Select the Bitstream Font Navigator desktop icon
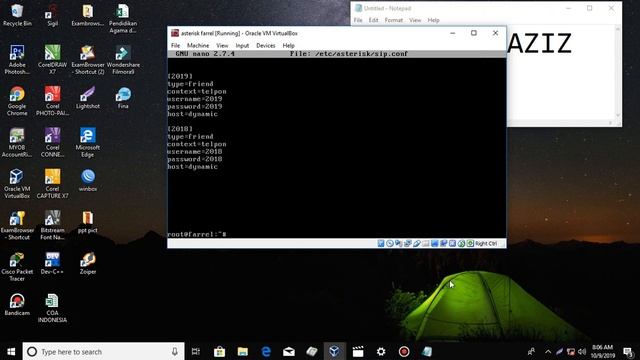 [x=52, y=225]
